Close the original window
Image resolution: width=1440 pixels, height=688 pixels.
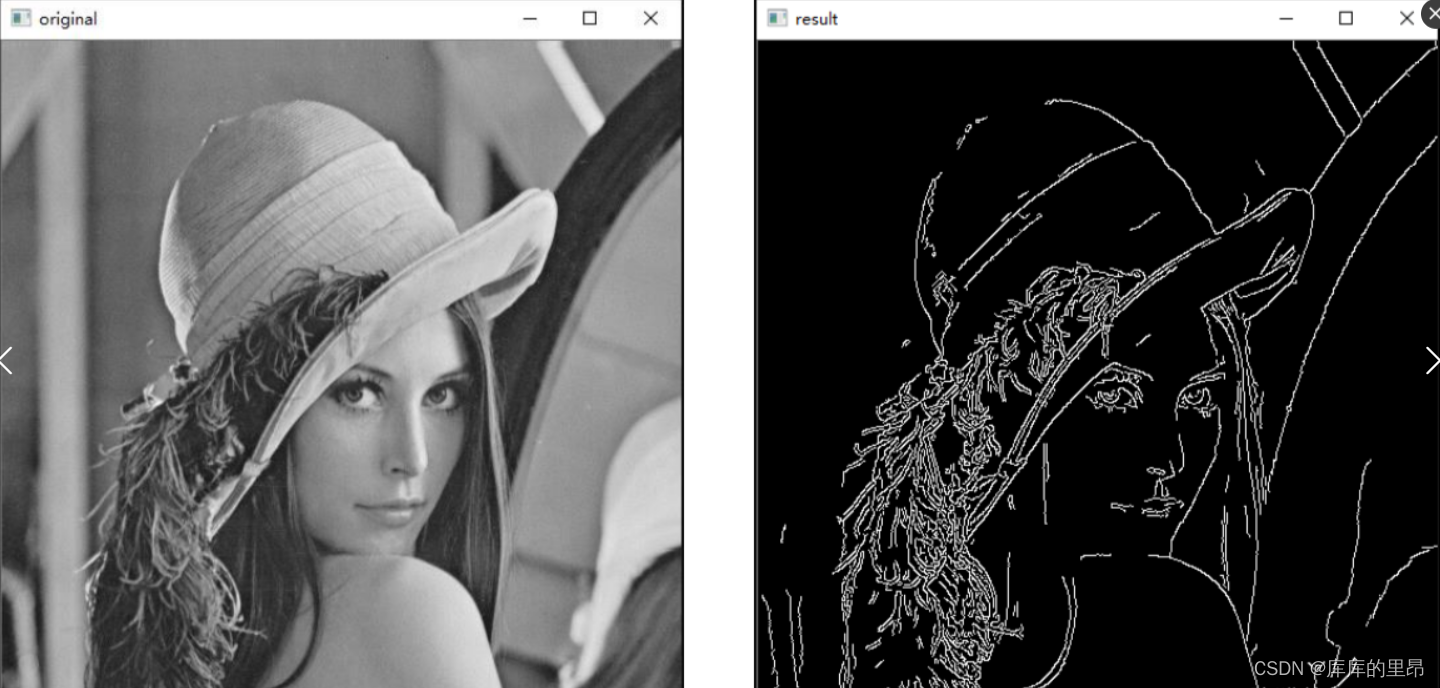(651, 18)
